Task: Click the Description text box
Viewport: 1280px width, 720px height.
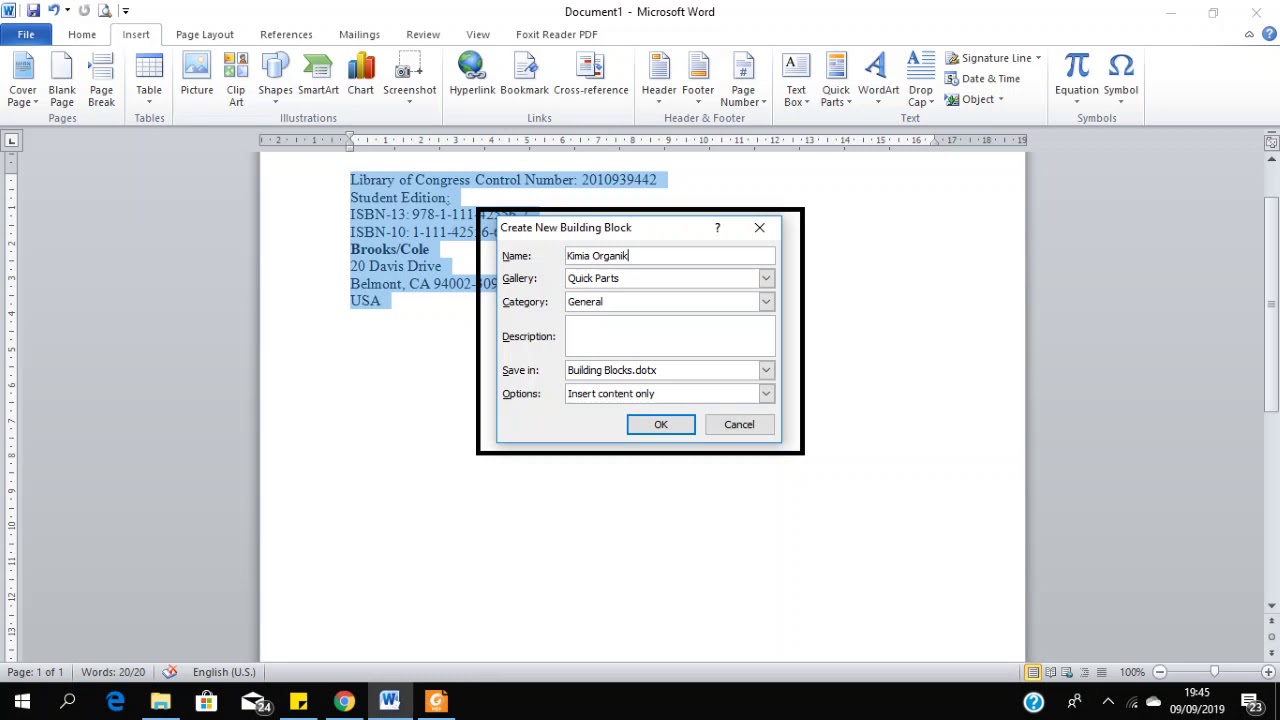Action: tap(670, 337)
